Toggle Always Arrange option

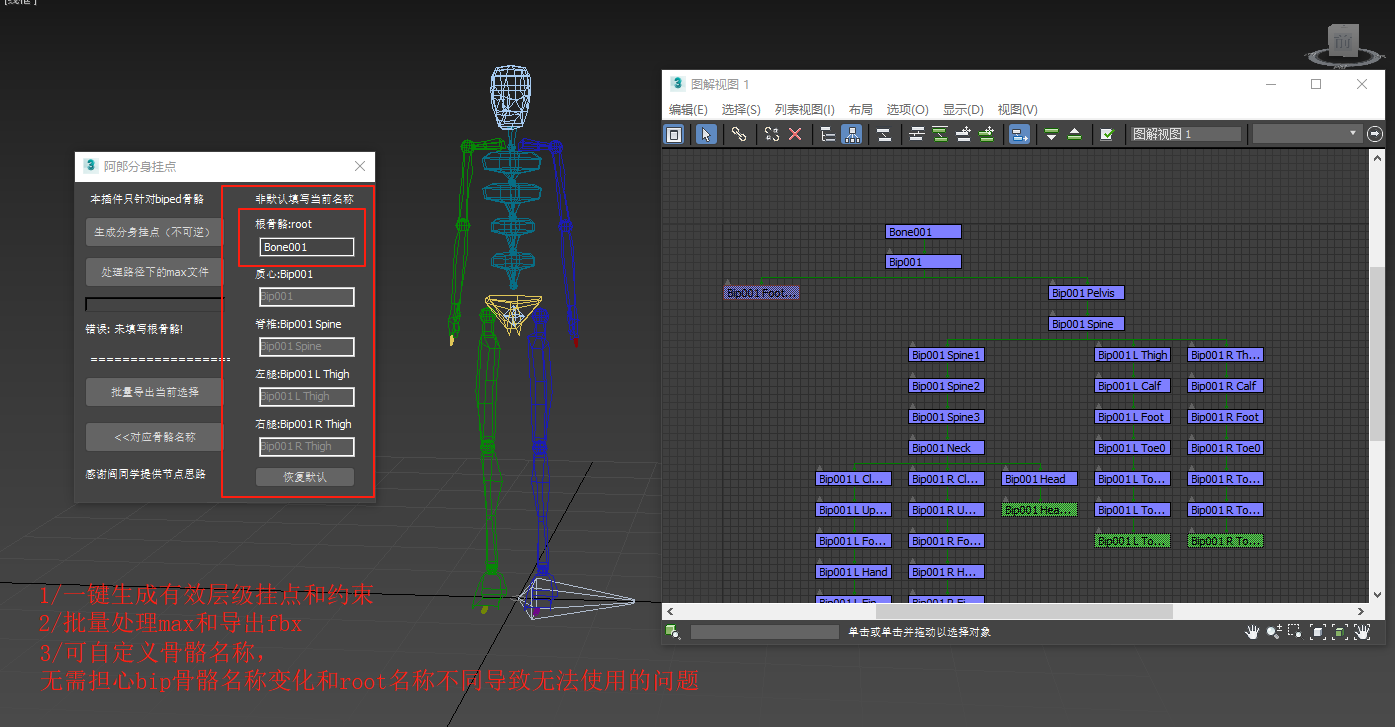point(884,134)
